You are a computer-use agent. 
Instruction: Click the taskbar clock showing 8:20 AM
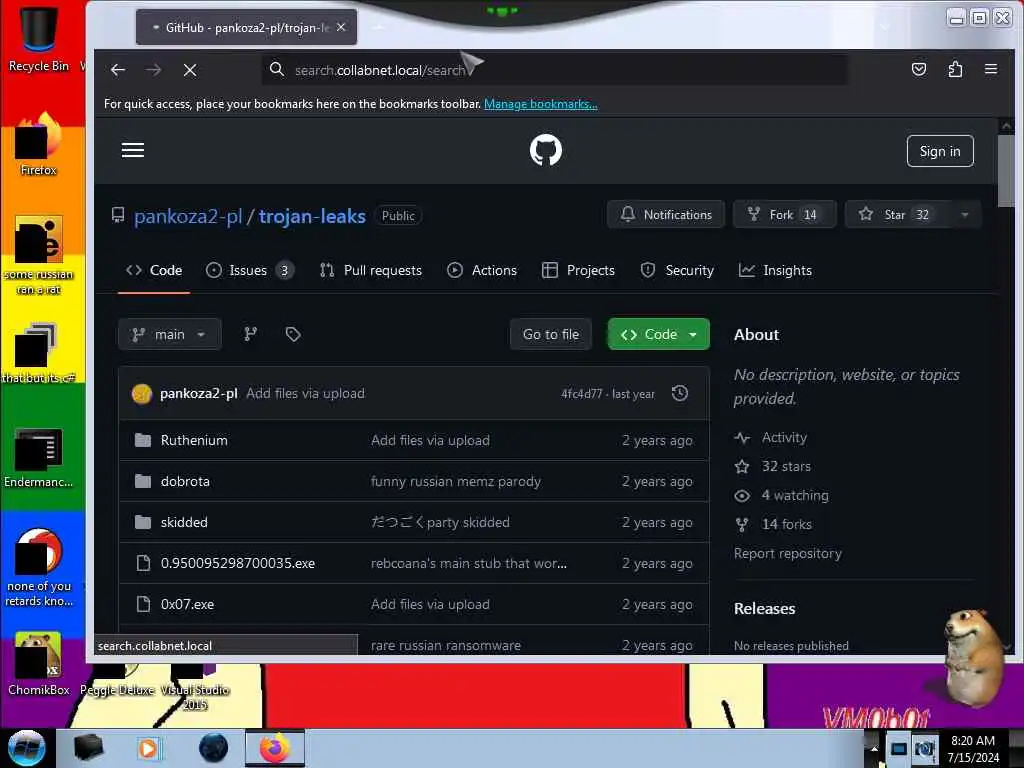click(x=973, y=748)
